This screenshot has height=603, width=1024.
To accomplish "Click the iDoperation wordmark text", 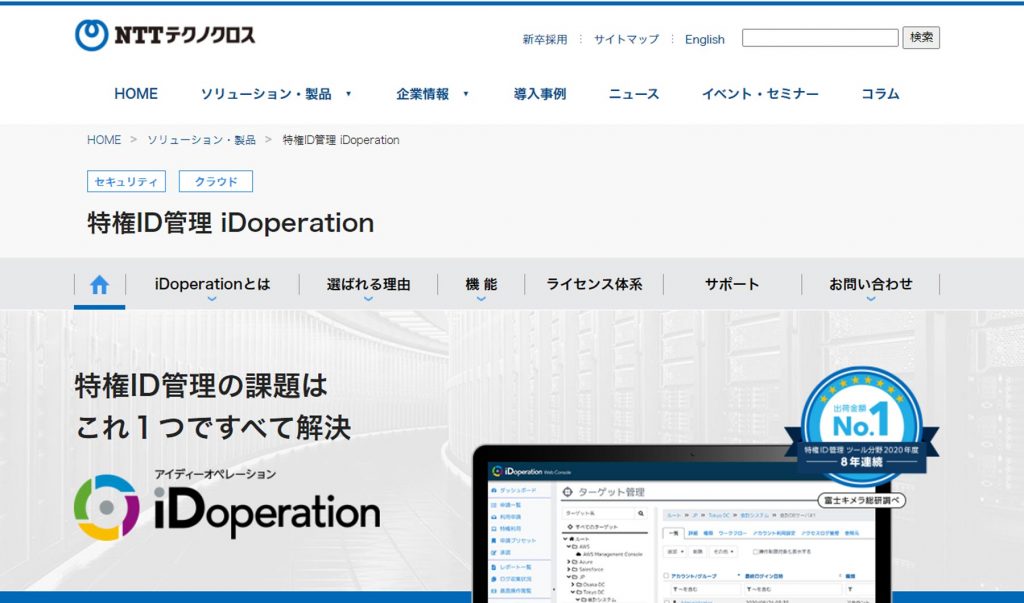I will click(x=266, y=512).
